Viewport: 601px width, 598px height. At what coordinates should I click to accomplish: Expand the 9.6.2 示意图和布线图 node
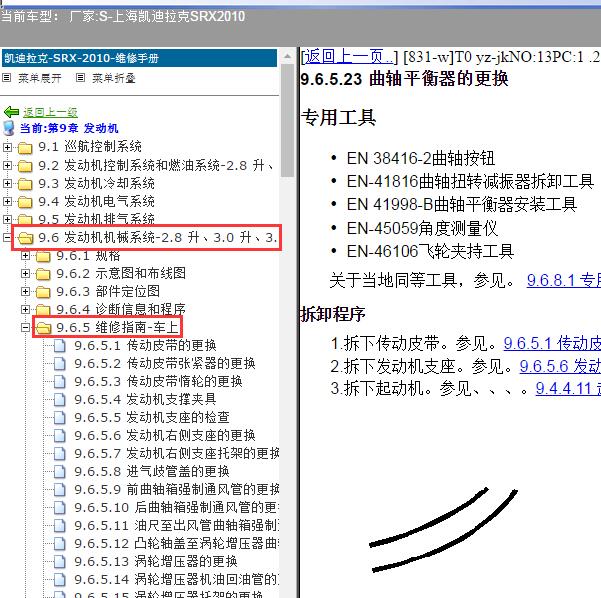[x=25, y=273]
